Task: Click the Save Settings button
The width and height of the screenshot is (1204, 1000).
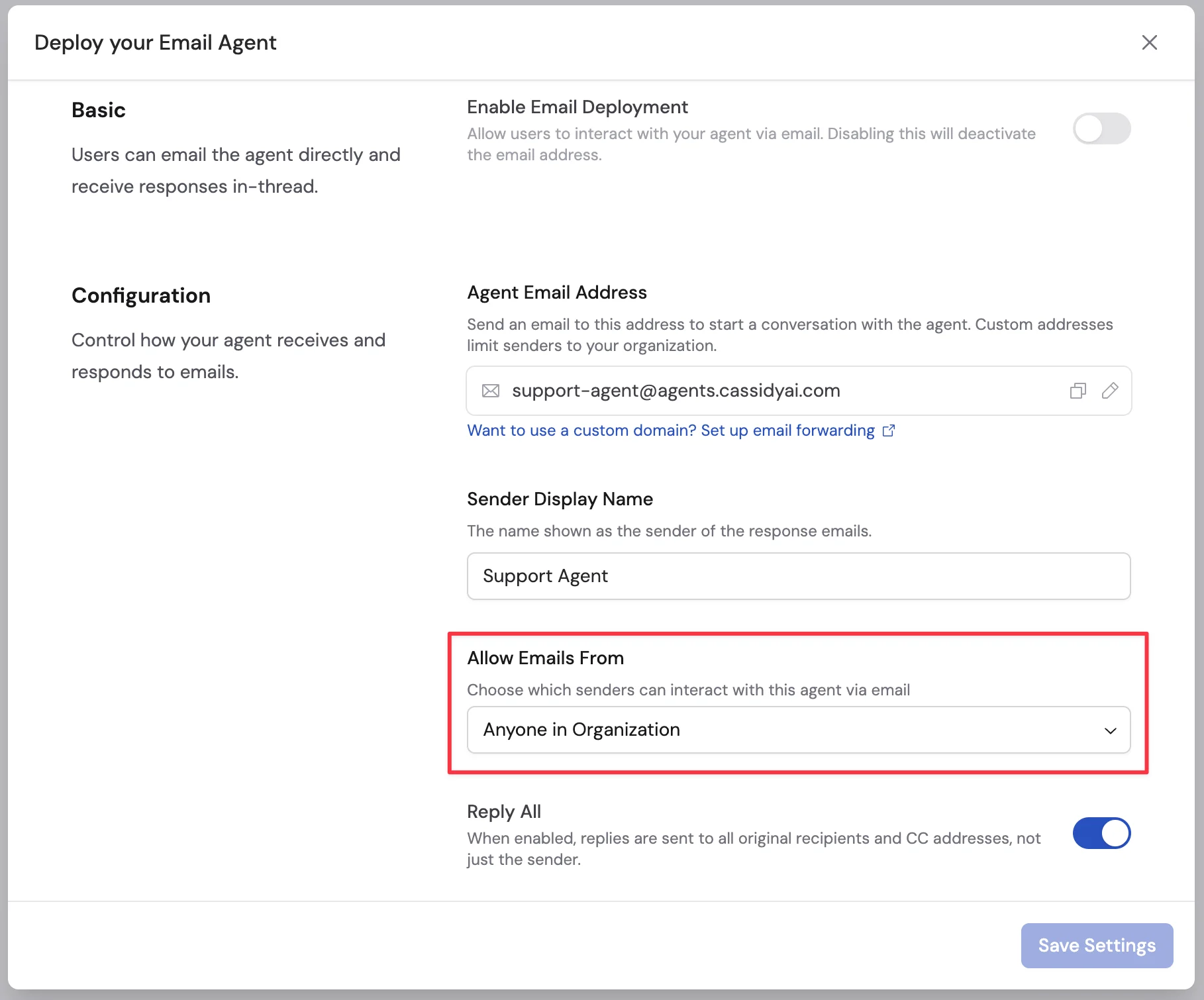Action: click(x=1097, y=946)
